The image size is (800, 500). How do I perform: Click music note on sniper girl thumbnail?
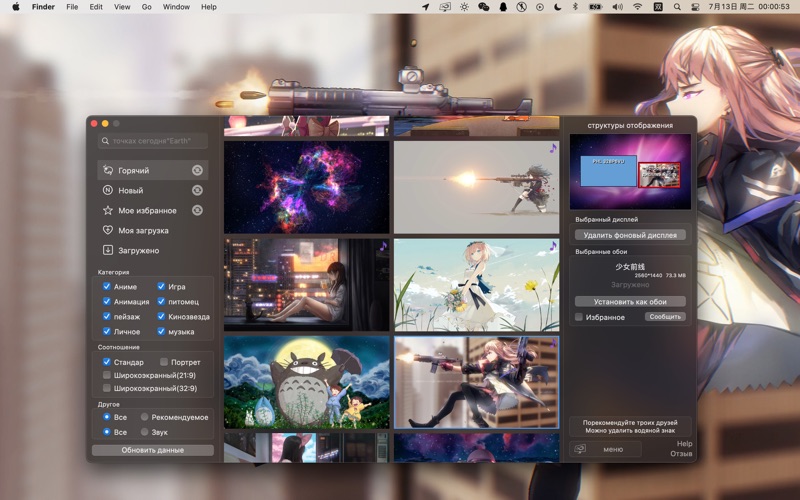coord(553,148)
